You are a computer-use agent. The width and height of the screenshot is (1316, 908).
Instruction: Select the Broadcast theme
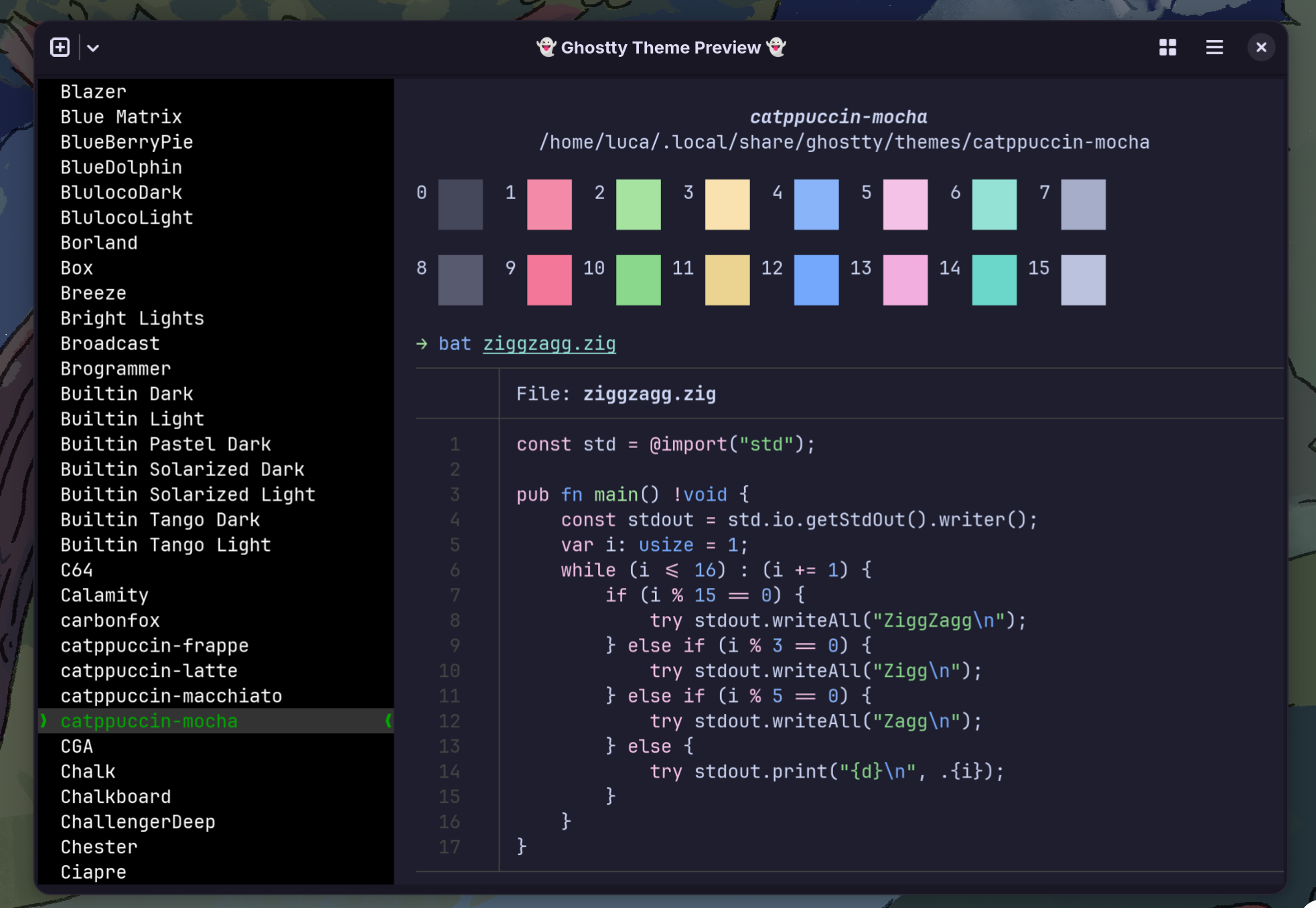(216, 344)
